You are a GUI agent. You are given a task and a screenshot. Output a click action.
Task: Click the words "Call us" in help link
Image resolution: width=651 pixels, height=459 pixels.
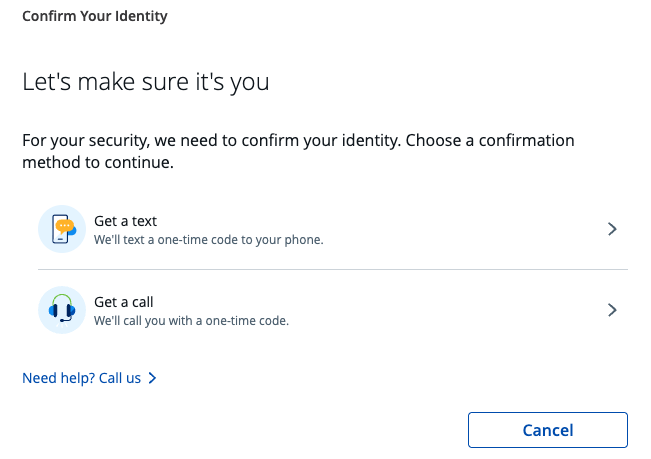click(x=120, y=378)
